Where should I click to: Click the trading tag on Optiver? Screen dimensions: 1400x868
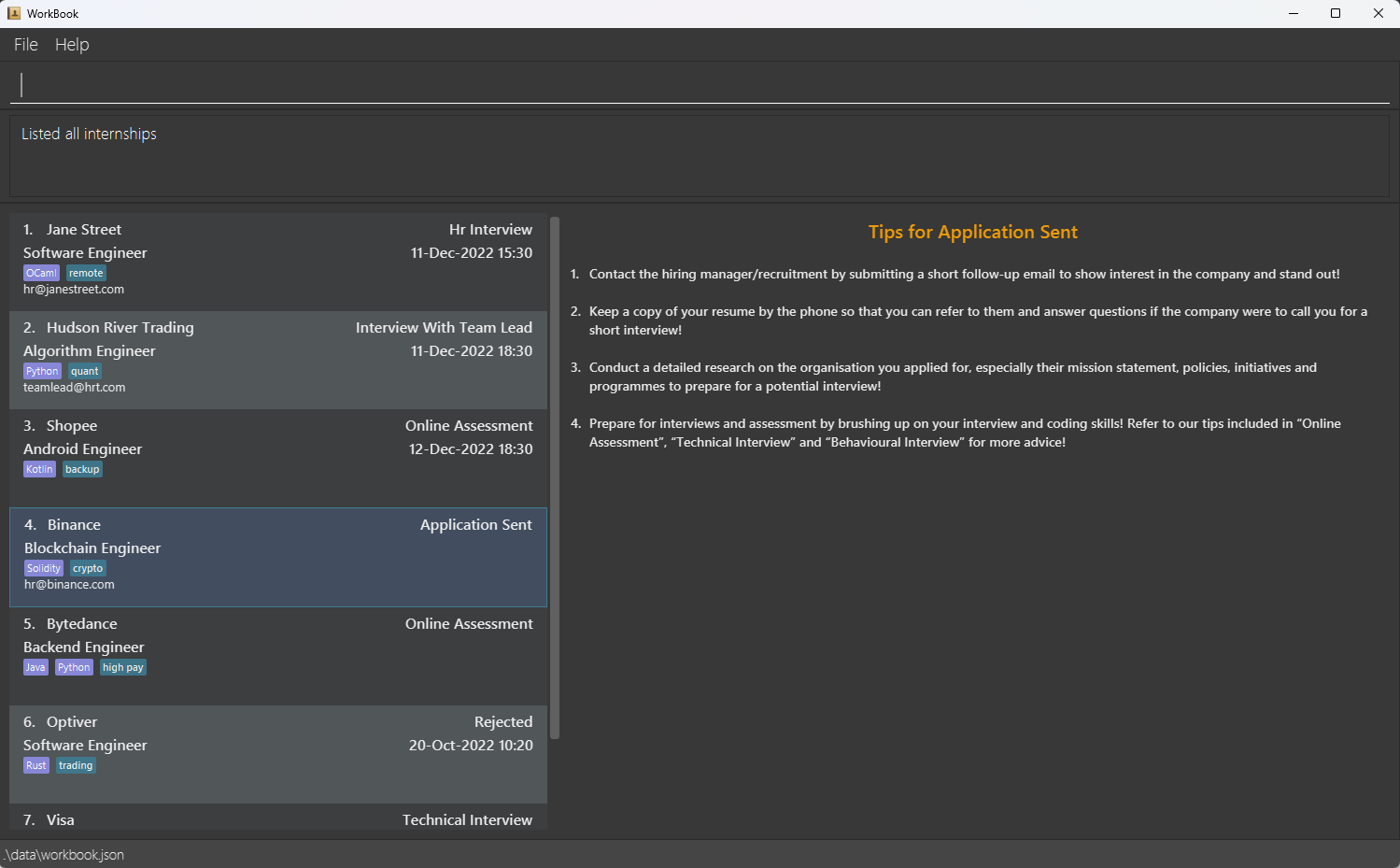76,765
